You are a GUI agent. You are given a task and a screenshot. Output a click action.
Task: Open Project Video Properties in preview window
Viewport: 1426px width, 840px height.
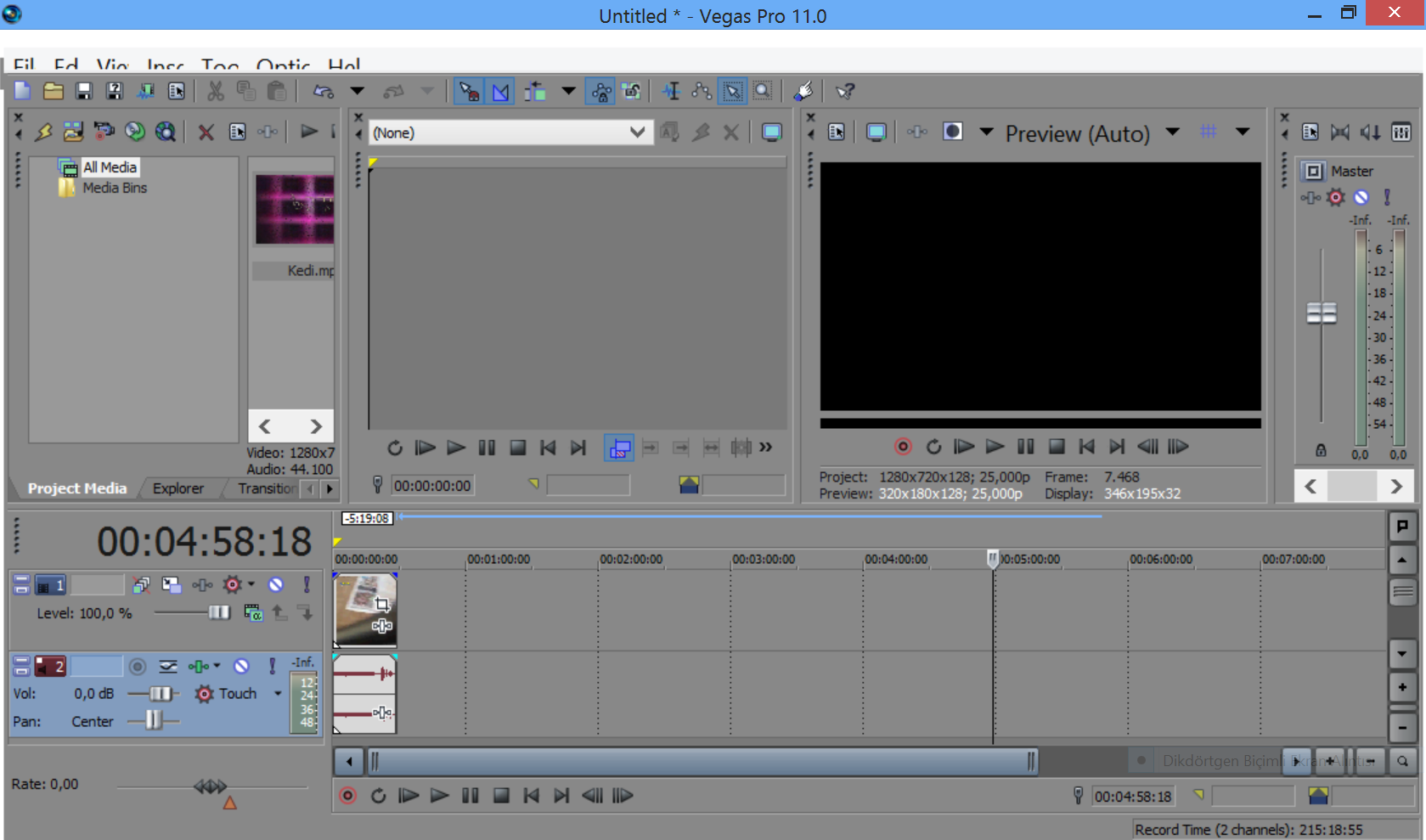click(837, 132)
